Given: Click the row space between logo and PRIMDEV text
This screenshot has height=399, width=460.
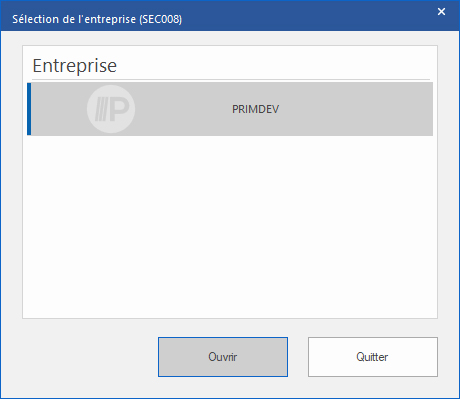Looking at the screenshot, I should click(184, 109).
